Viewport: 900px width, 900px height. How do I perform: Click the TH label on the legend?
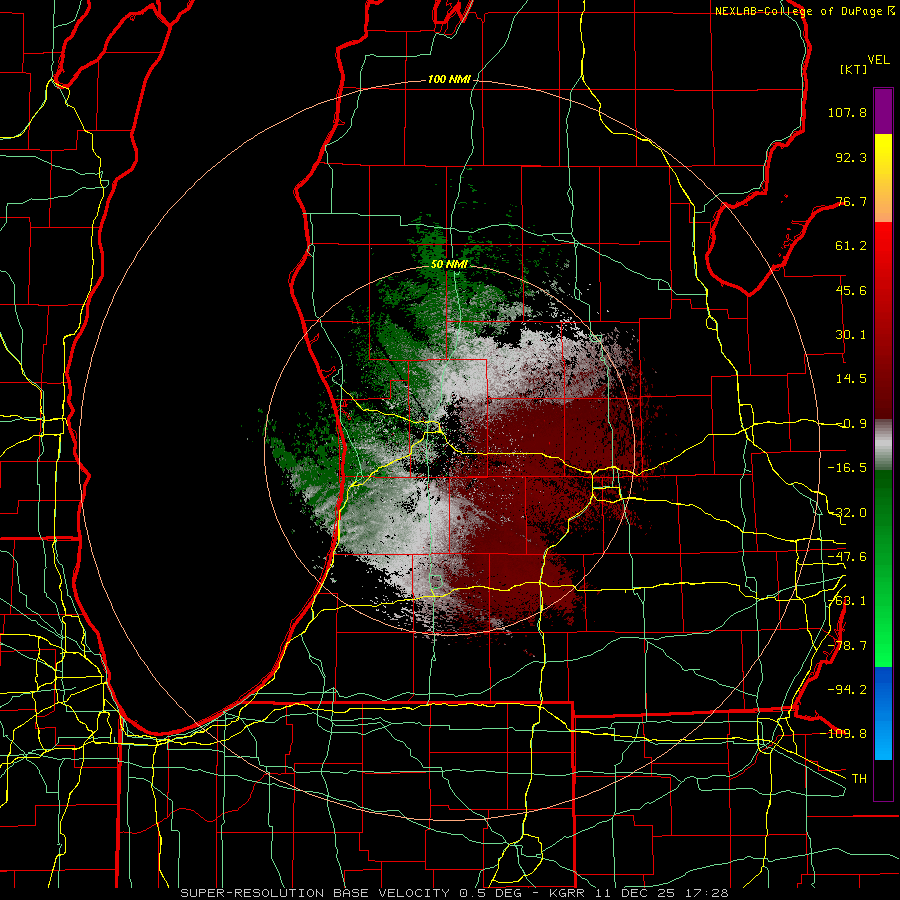pyautogui.click(x=859, y=778)
